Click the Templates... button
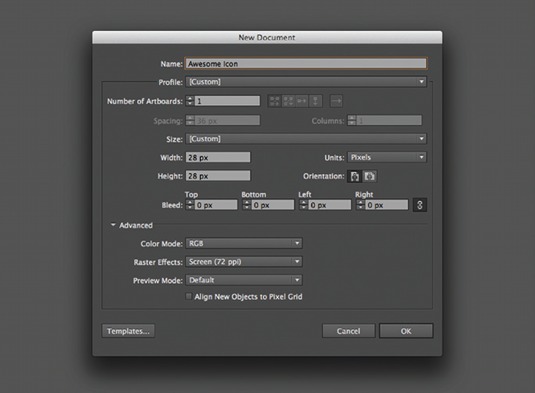 click(128, 331)
